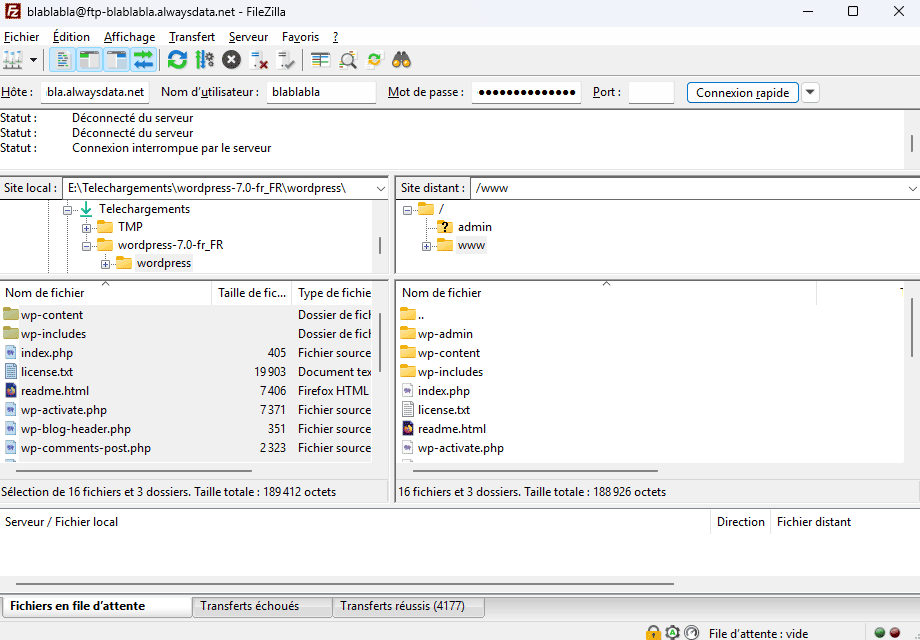The image size is (920, 640).
Task: Open the directory listing filters icon
Action: (x=320, y=60)
